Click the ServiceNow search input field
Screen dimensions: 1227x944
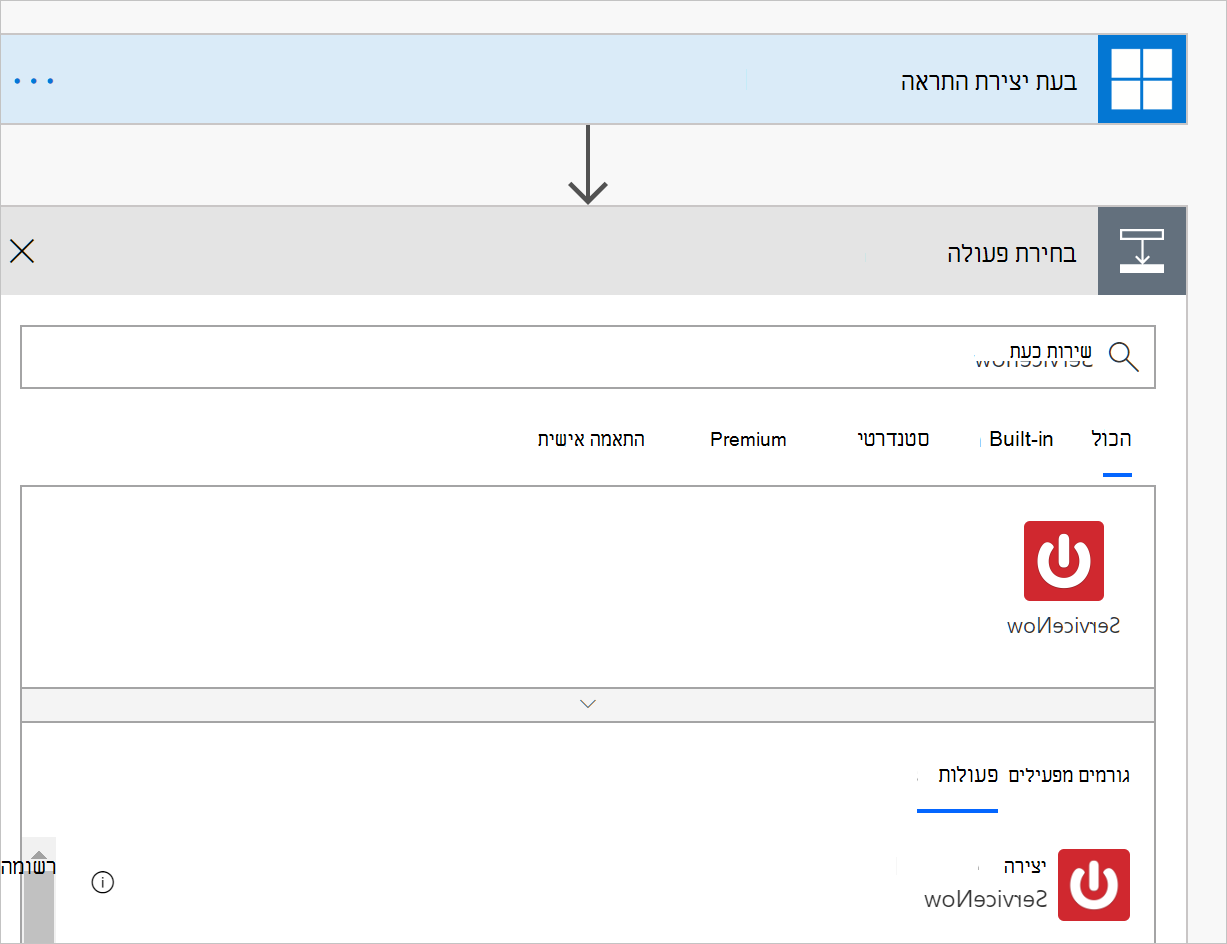[587, 357]
